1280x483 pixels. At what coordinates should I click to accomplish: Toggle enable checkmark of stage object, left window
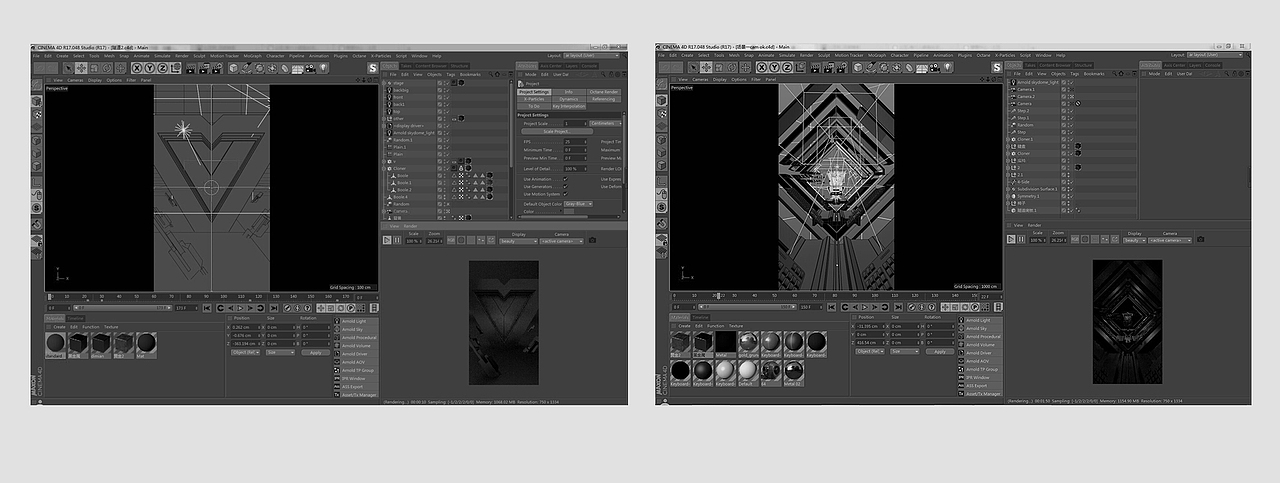(448, 83)
